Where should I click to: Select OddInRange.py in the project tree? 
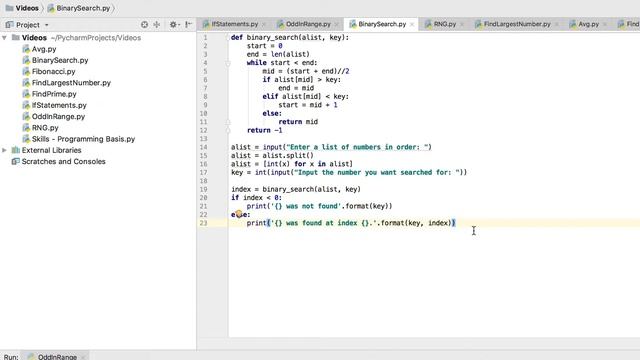click(58, 117)
